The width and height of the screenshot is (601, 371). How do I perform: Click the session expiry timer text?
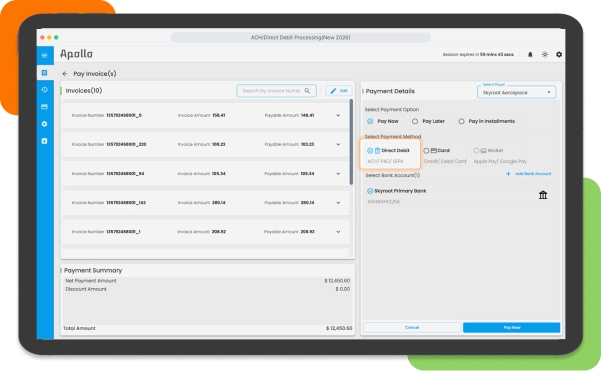pyautogui.click(x=478, y=54)
